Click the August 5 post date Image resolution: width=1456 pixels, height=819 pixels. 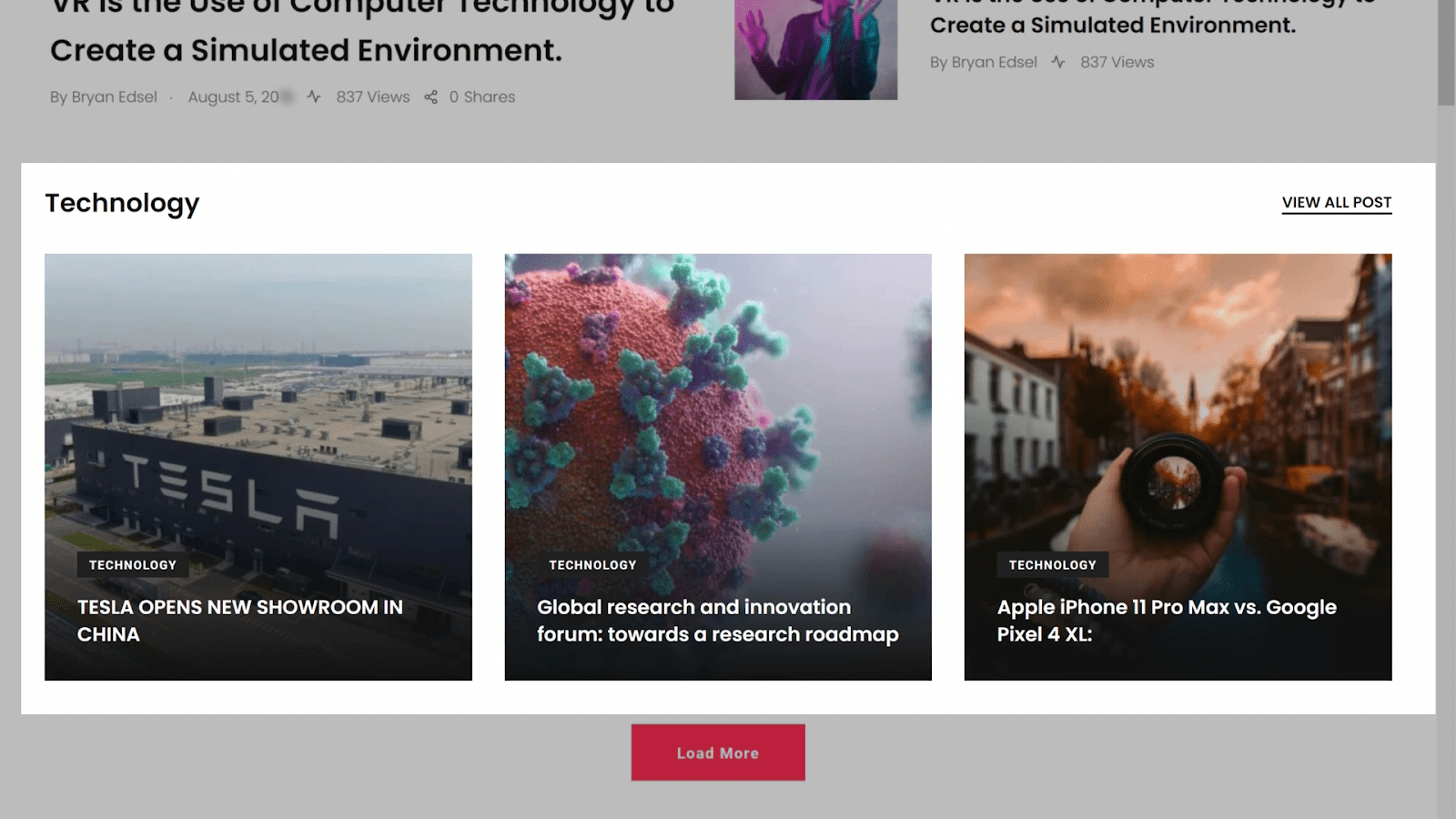coord(240,96)
